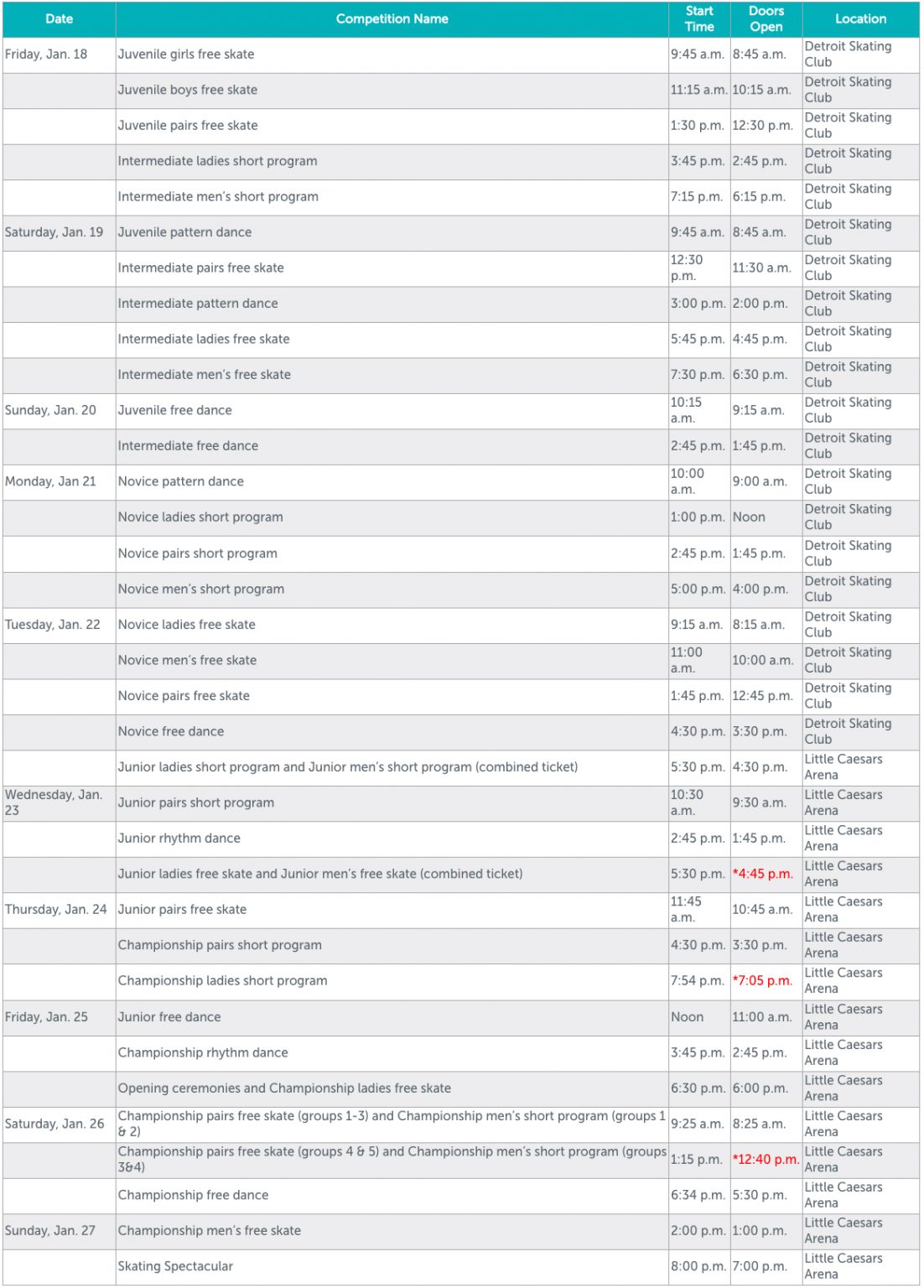Click the Skating Spectacular event name

175,1266
